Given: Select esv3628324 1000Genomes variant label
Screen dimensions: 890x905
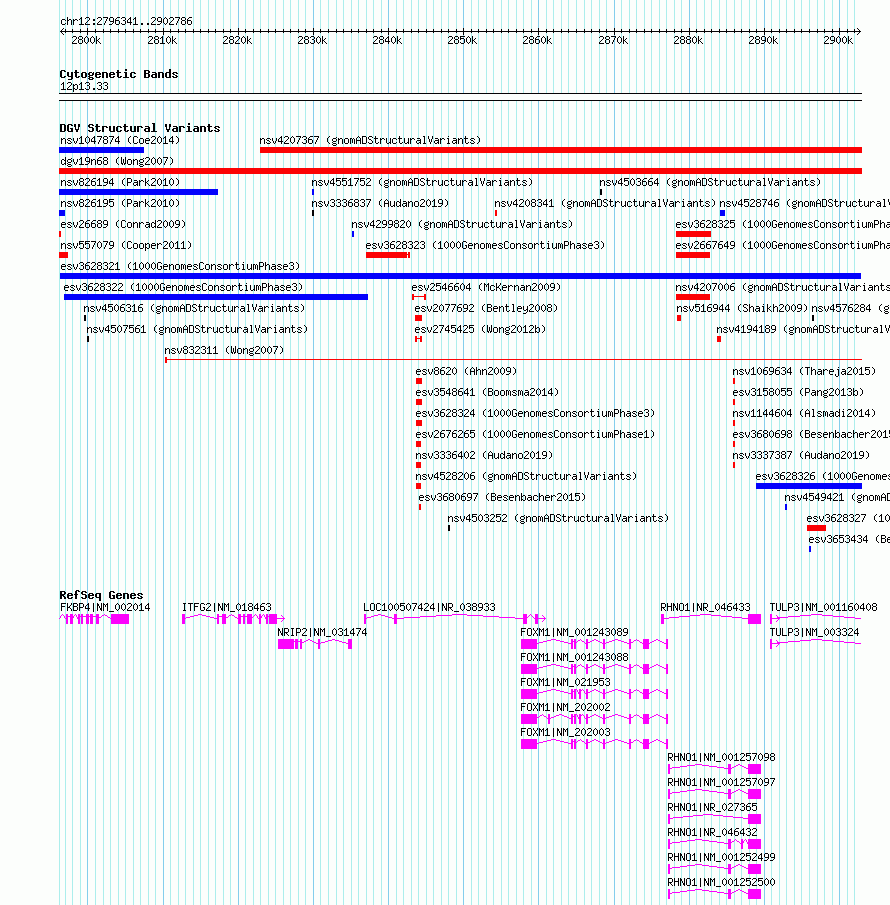Looking at the screenshot, I should [535, 413].
